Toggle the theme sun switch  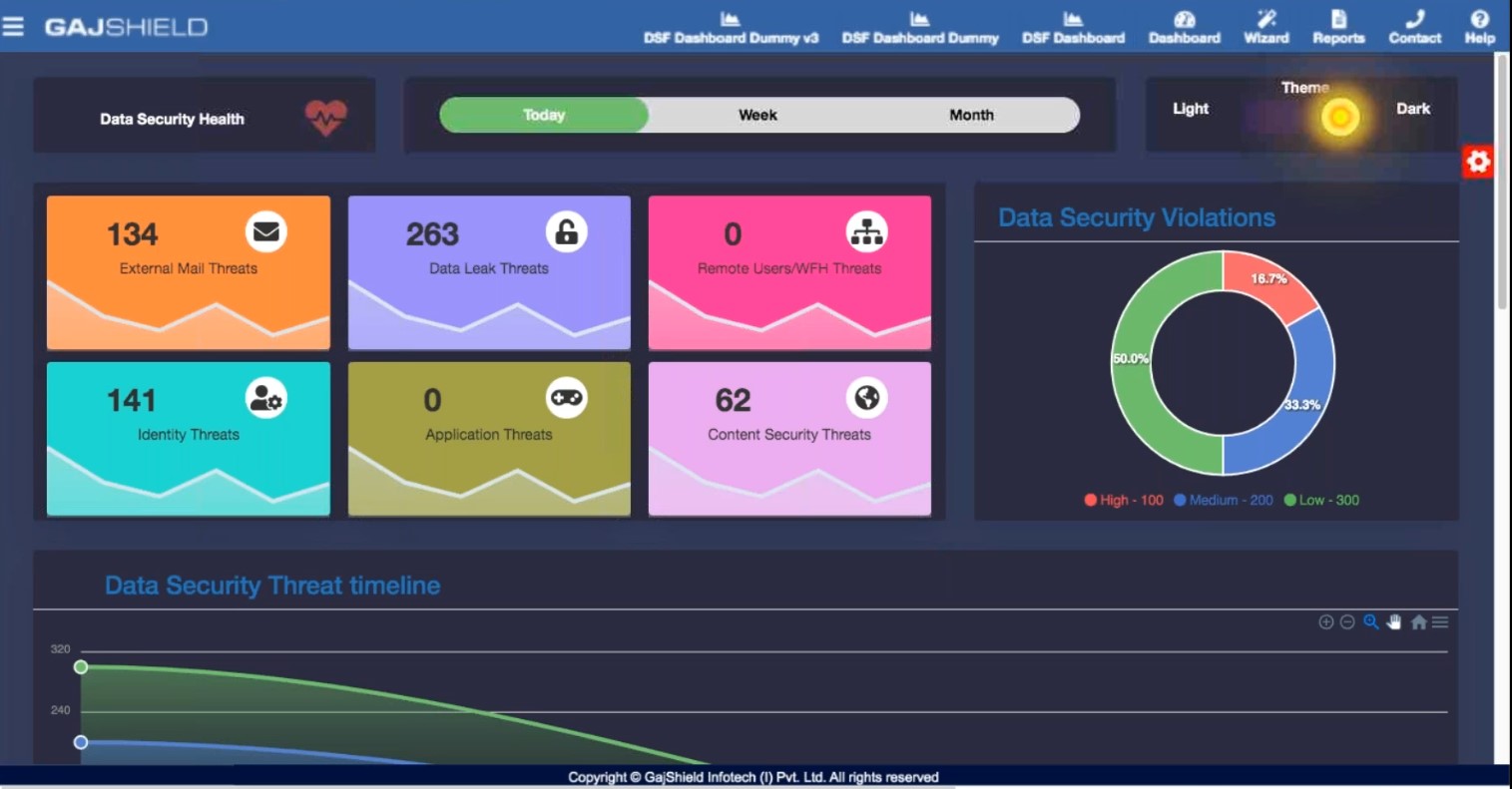pyautogui.click(x=1339, y=118)
